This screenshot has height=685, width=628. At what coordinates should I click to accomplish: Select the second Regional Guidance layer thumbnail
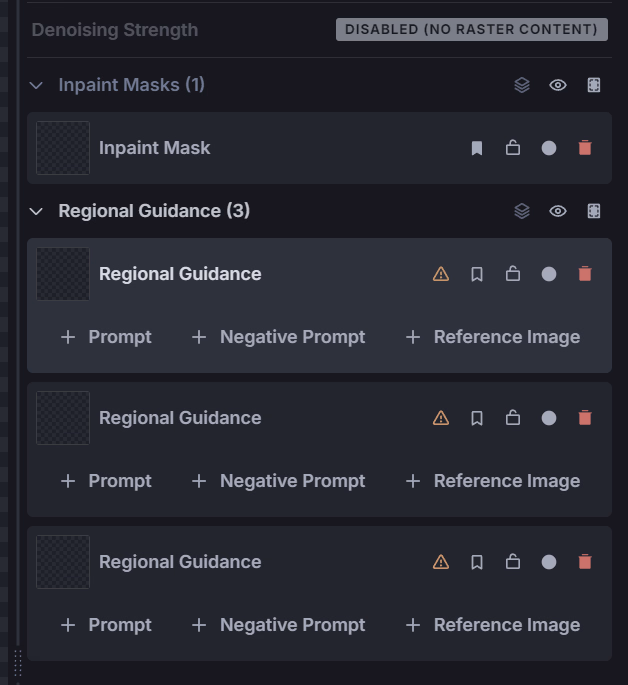point(63,418)
